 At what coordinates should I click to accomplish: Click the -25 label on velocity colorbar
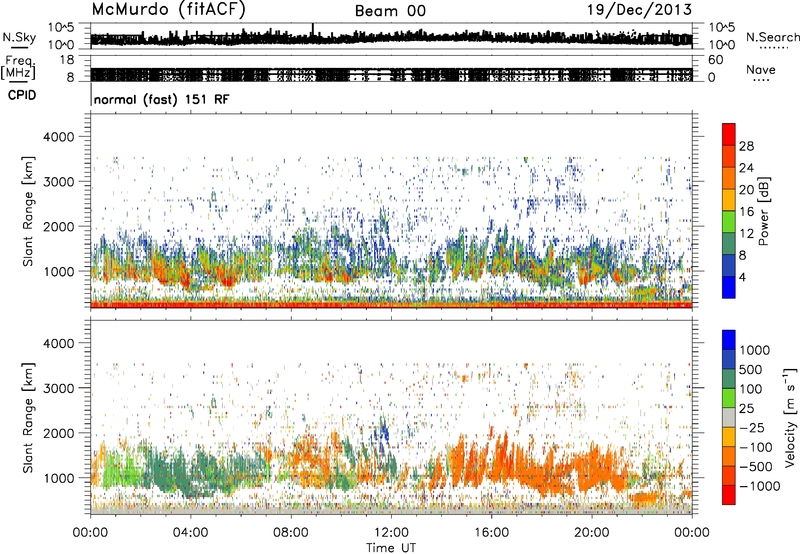752,427
